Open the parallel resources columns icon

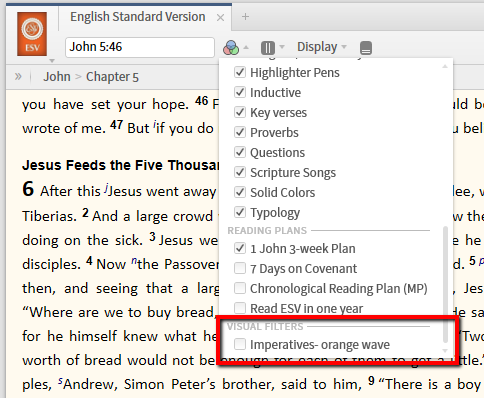tap(268, 48)
